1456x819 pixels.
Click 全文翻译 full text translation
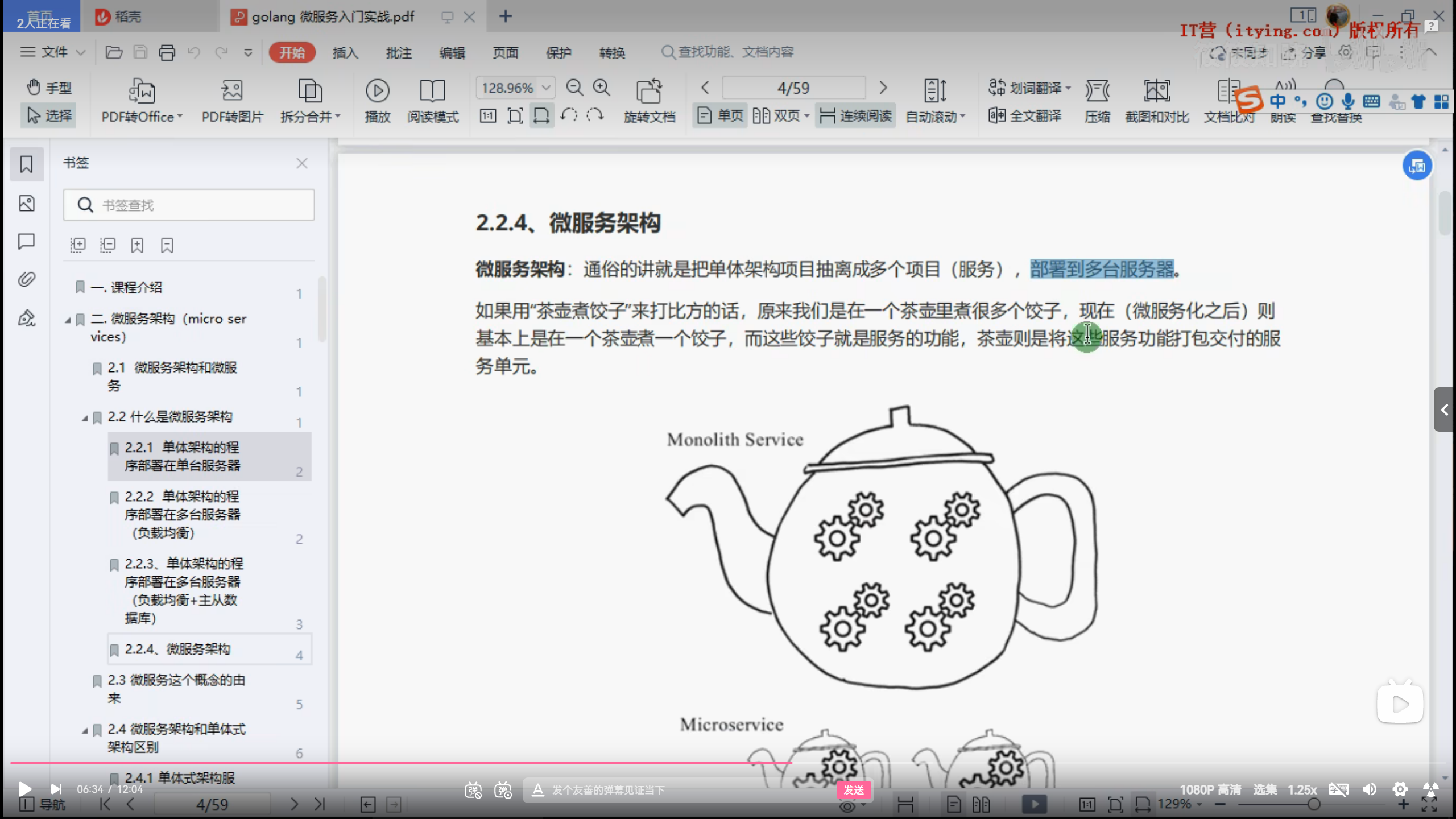click(x=1025, y=115)
